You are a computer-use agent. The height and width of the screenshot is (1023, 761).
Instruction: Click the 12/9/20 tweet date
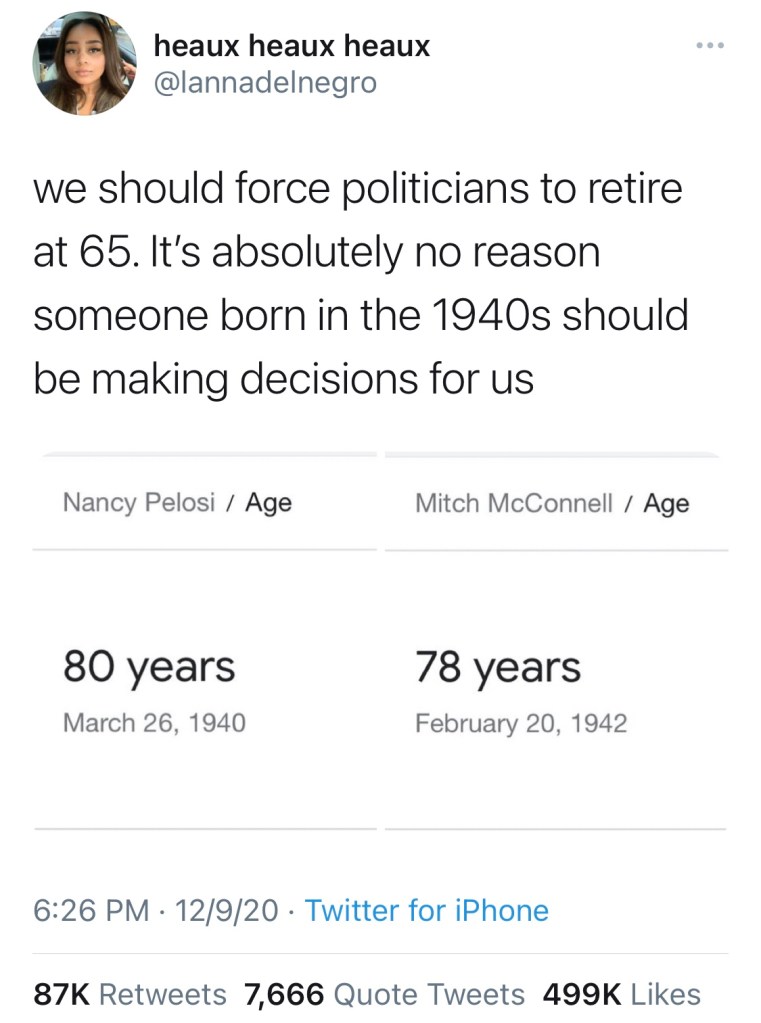[225, 911]
